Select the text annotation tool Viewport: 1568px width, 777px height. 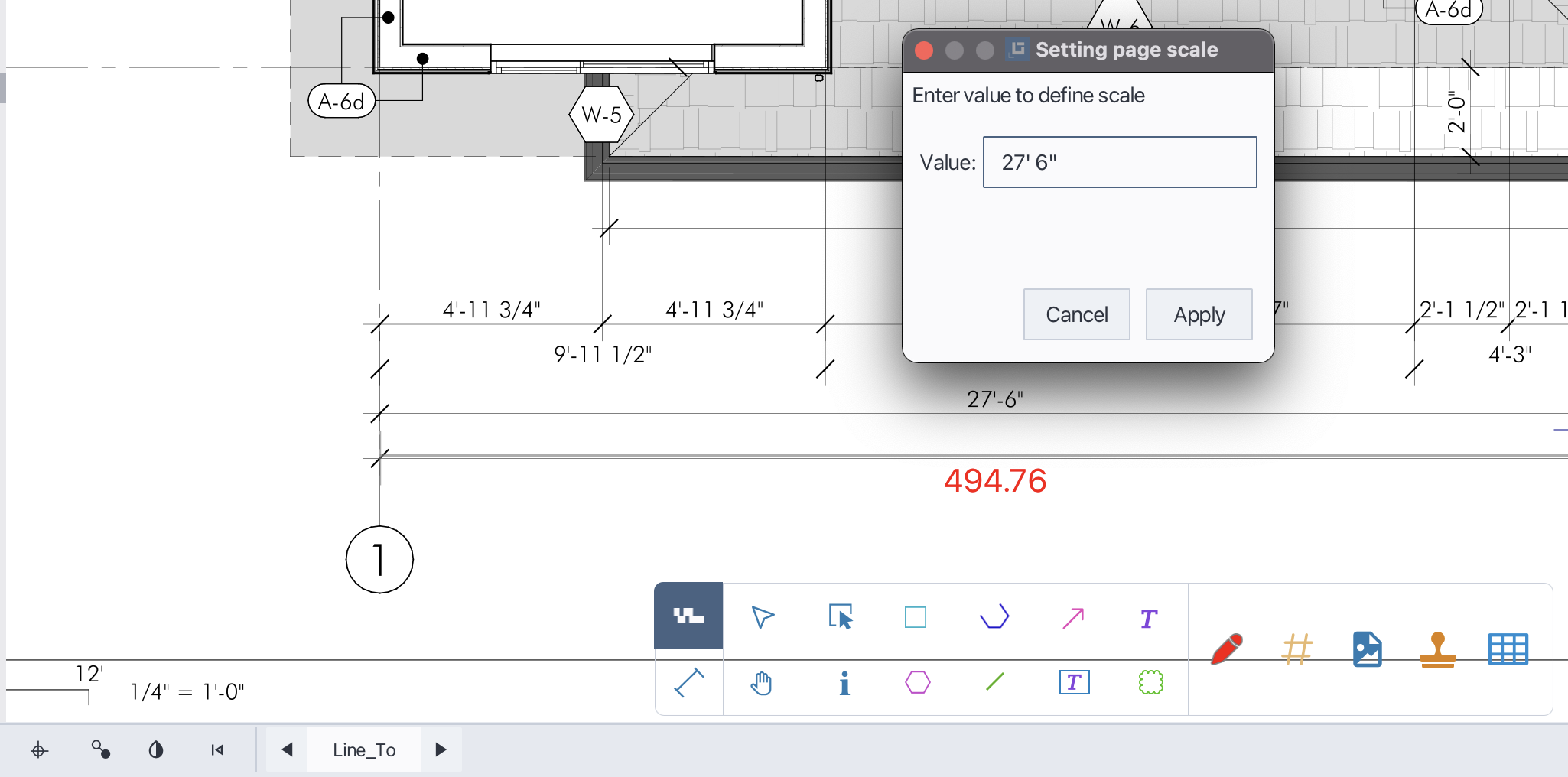pos(1147,618)
